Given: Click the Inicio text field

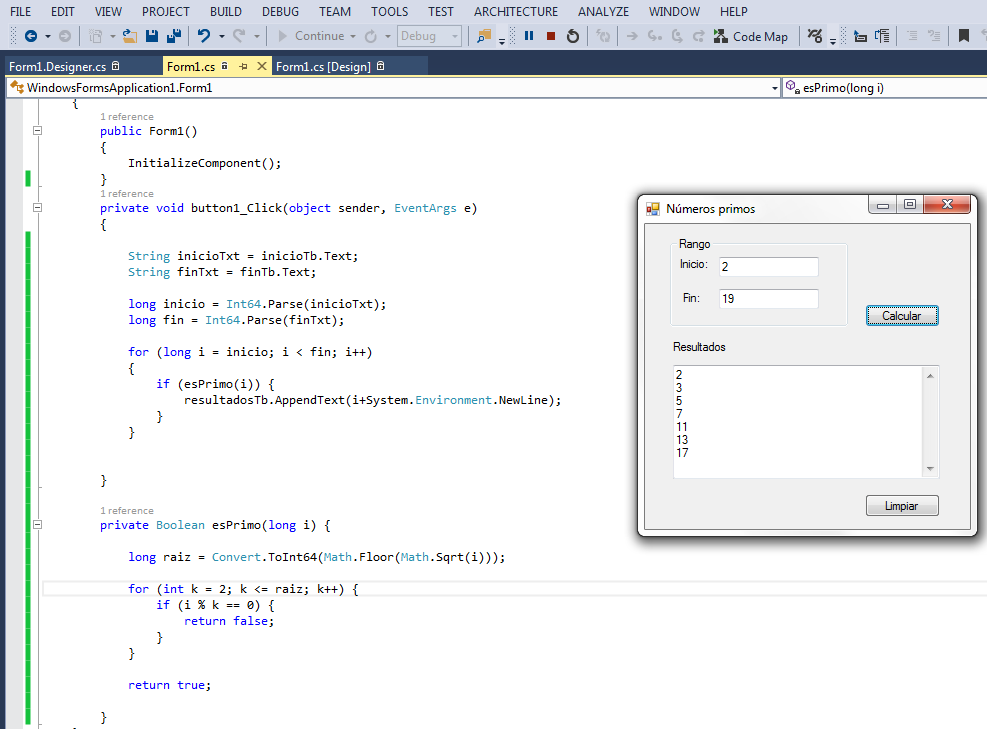Looking at the screenshot, I should [x=768, y=267].
